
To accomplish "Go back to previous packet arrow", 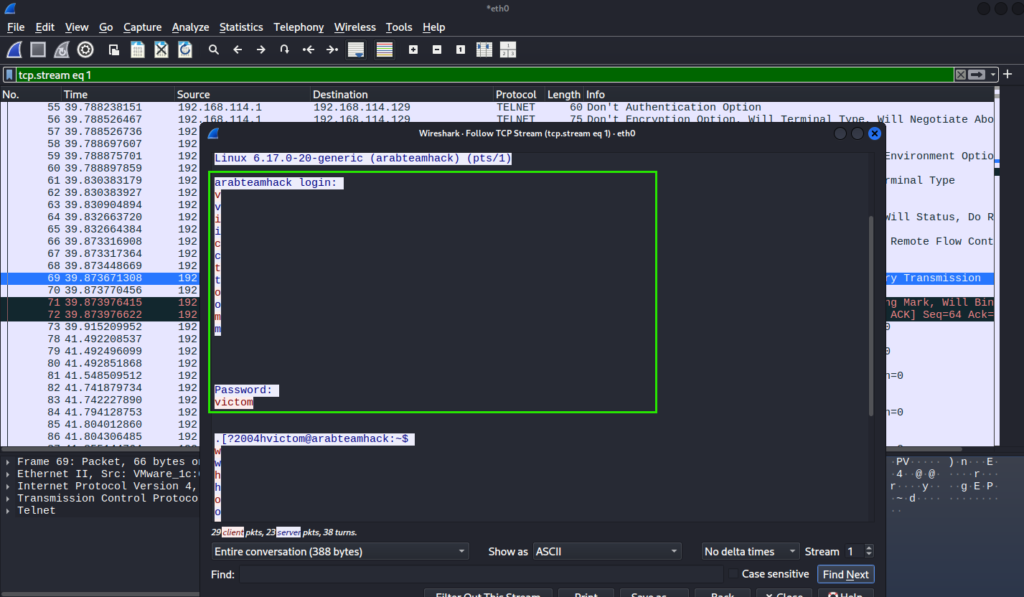I will coord(237,49).
